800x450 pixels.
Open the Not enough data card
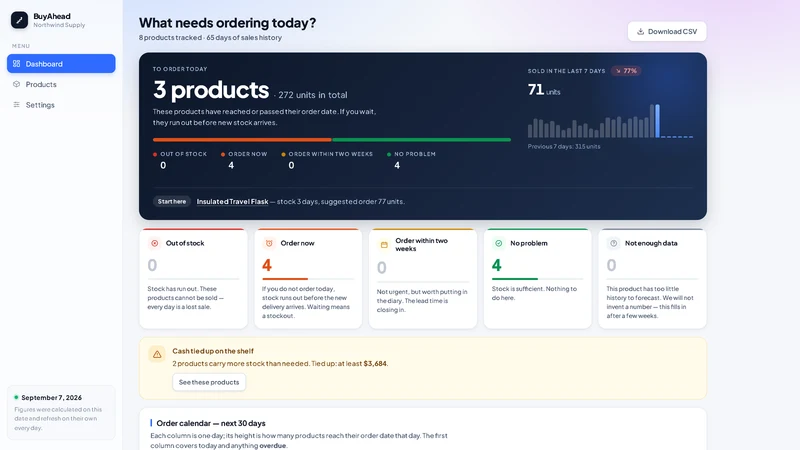[x=653, y=278]
